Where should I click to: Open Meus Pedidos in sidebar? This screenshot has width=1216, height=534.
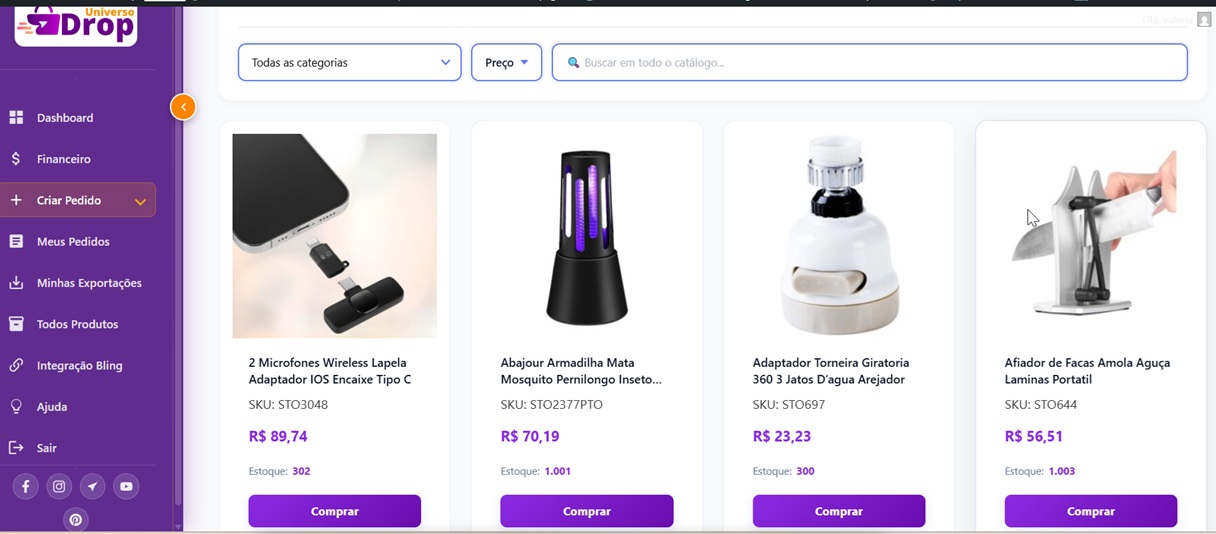73,242
